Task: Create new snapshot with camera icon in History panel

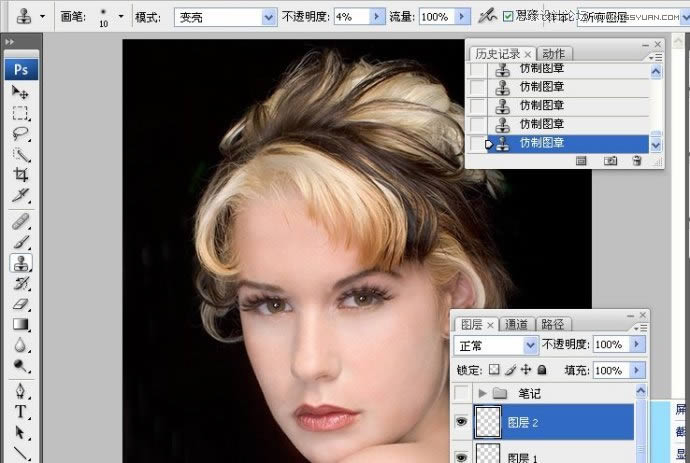Action: (609, 161)
